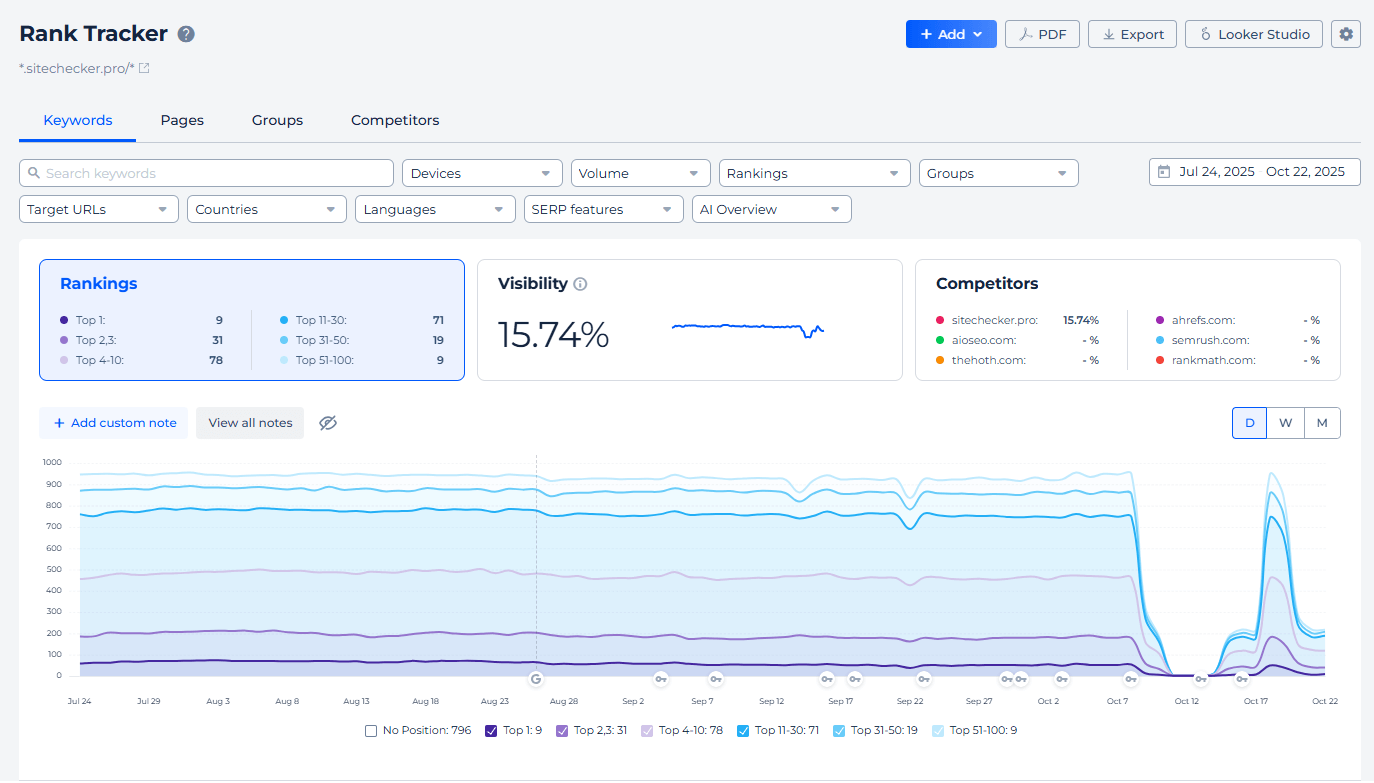Screen dimensions: 1374x783
Task: Click the help icon next to Rank Tracker
Action: [x=186, y=34]
